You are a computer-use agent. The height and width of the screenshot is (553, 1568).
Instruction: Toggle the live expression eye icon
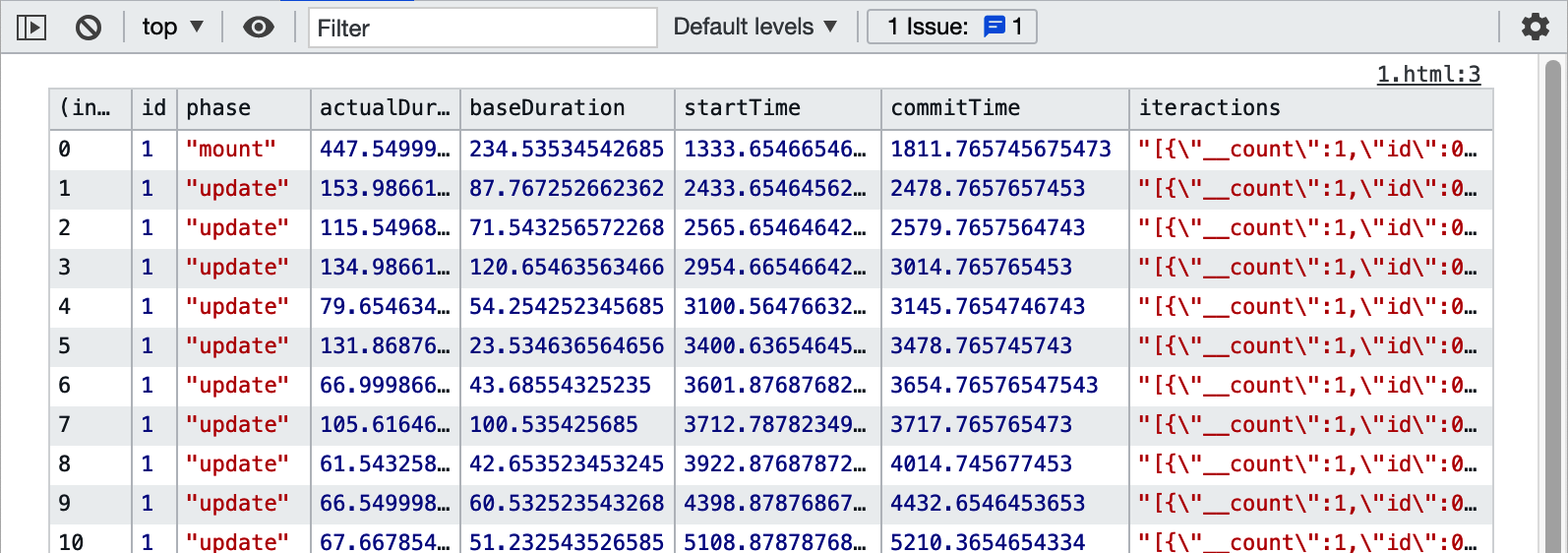click(x=258, y=28)
